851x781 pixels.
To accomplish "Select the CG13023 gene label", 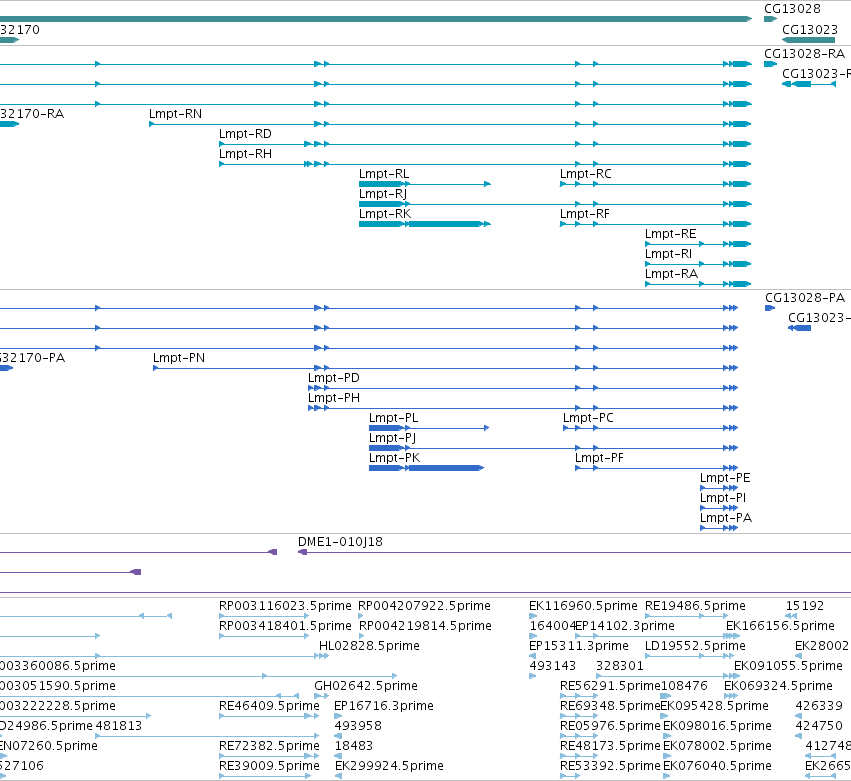I will (810, 29).
